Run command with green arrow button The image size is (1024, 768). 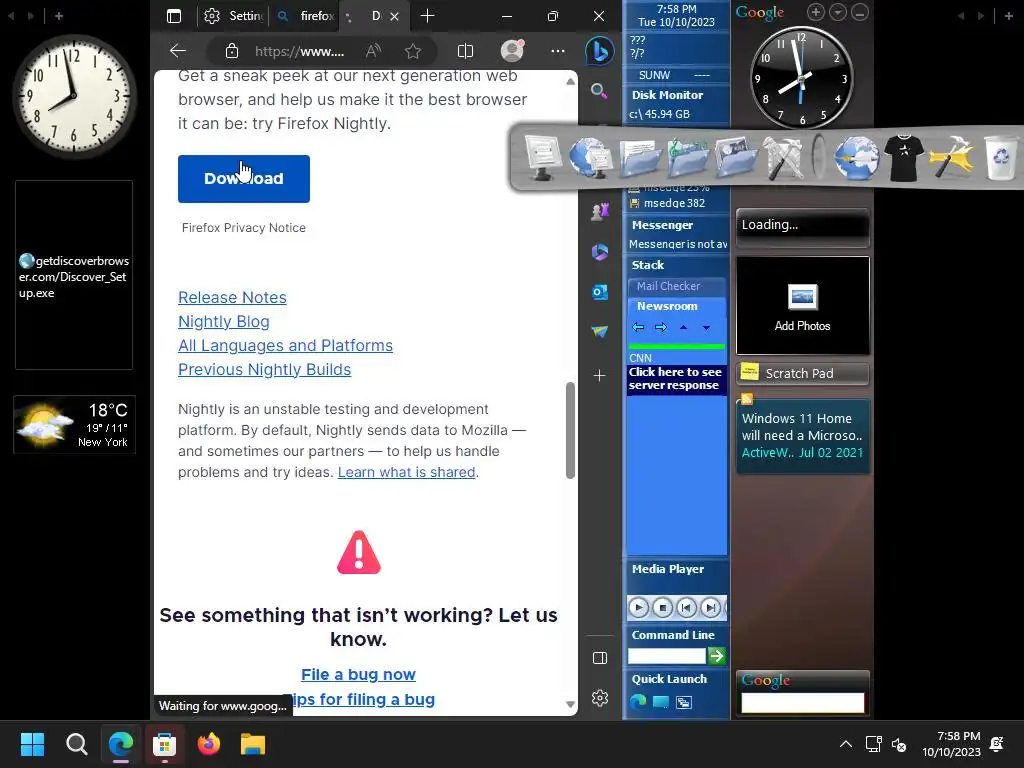[716, 656]
